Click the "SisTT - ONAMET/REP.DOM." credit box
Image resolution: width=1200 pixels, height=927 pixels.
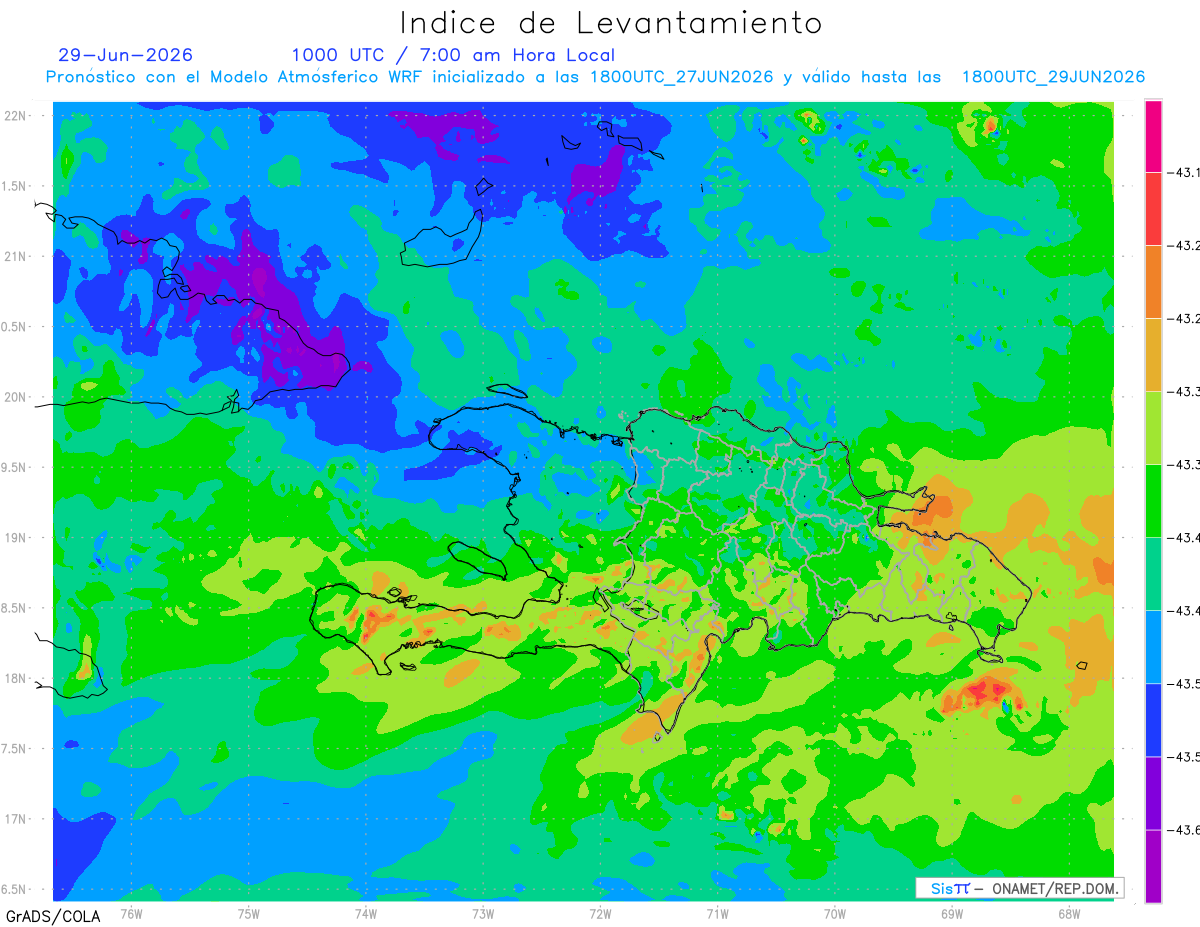point(1020,888)
